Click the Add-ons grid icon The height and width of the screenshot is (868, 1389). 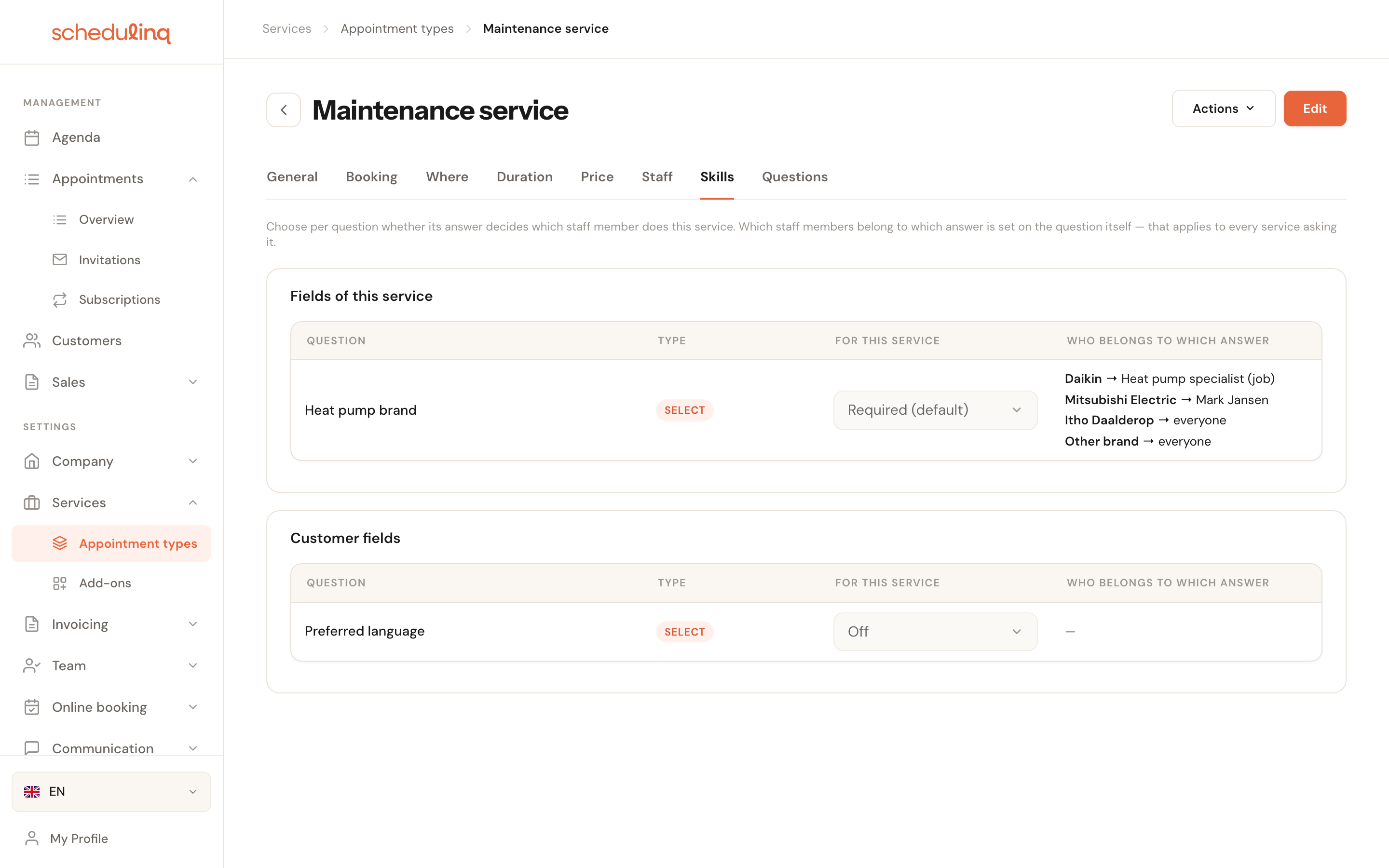coord(60,583)
